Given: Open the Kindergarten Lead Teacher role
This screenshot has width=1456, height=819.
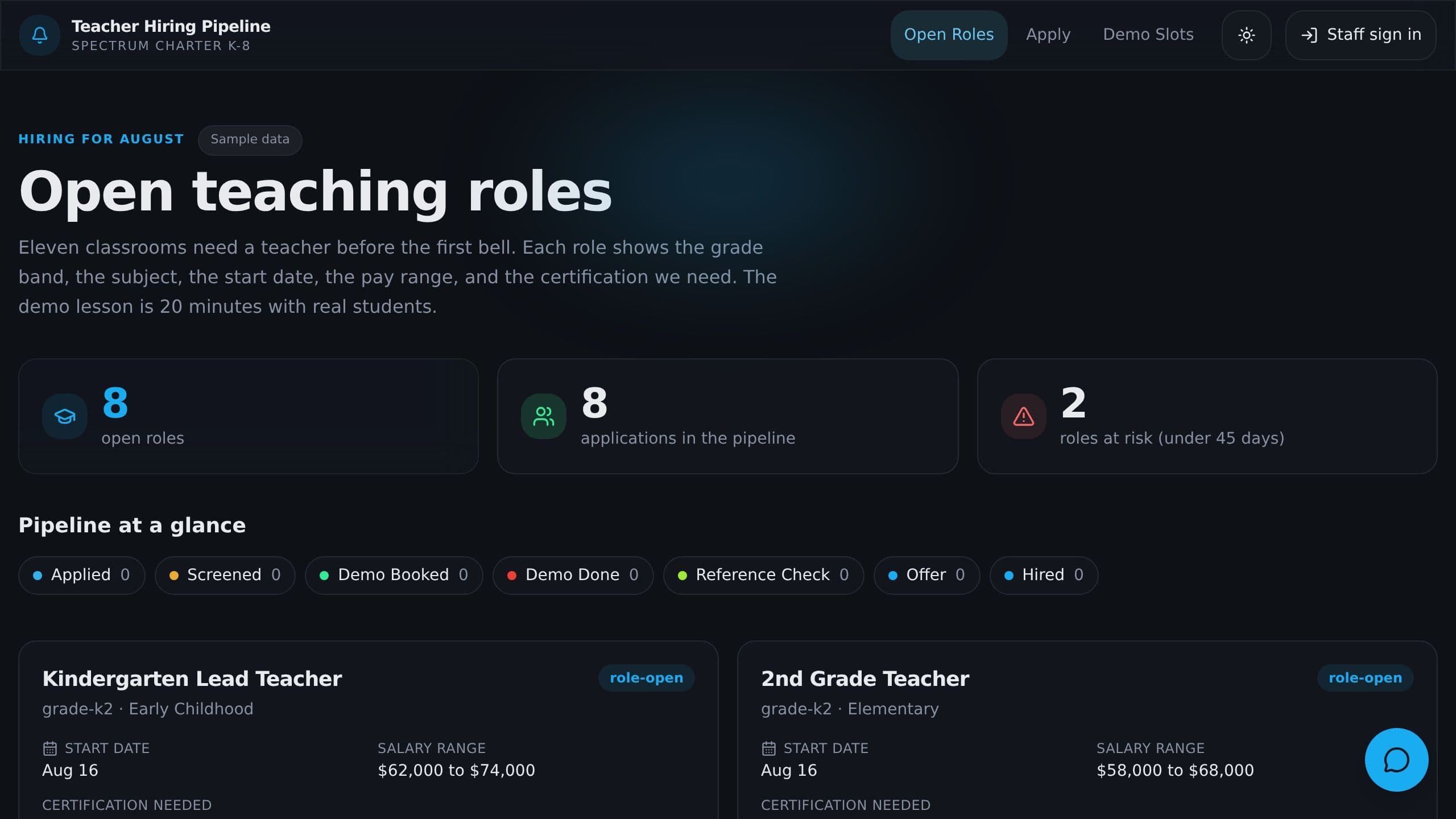Looking at the screenshot, I should point(192,679).
